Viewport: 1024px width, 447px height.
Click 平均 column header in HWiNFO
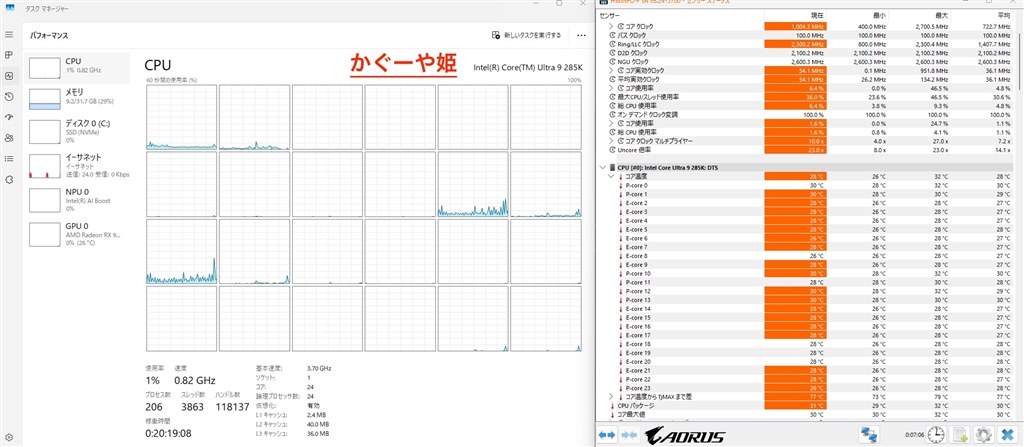tap(982, 14)
